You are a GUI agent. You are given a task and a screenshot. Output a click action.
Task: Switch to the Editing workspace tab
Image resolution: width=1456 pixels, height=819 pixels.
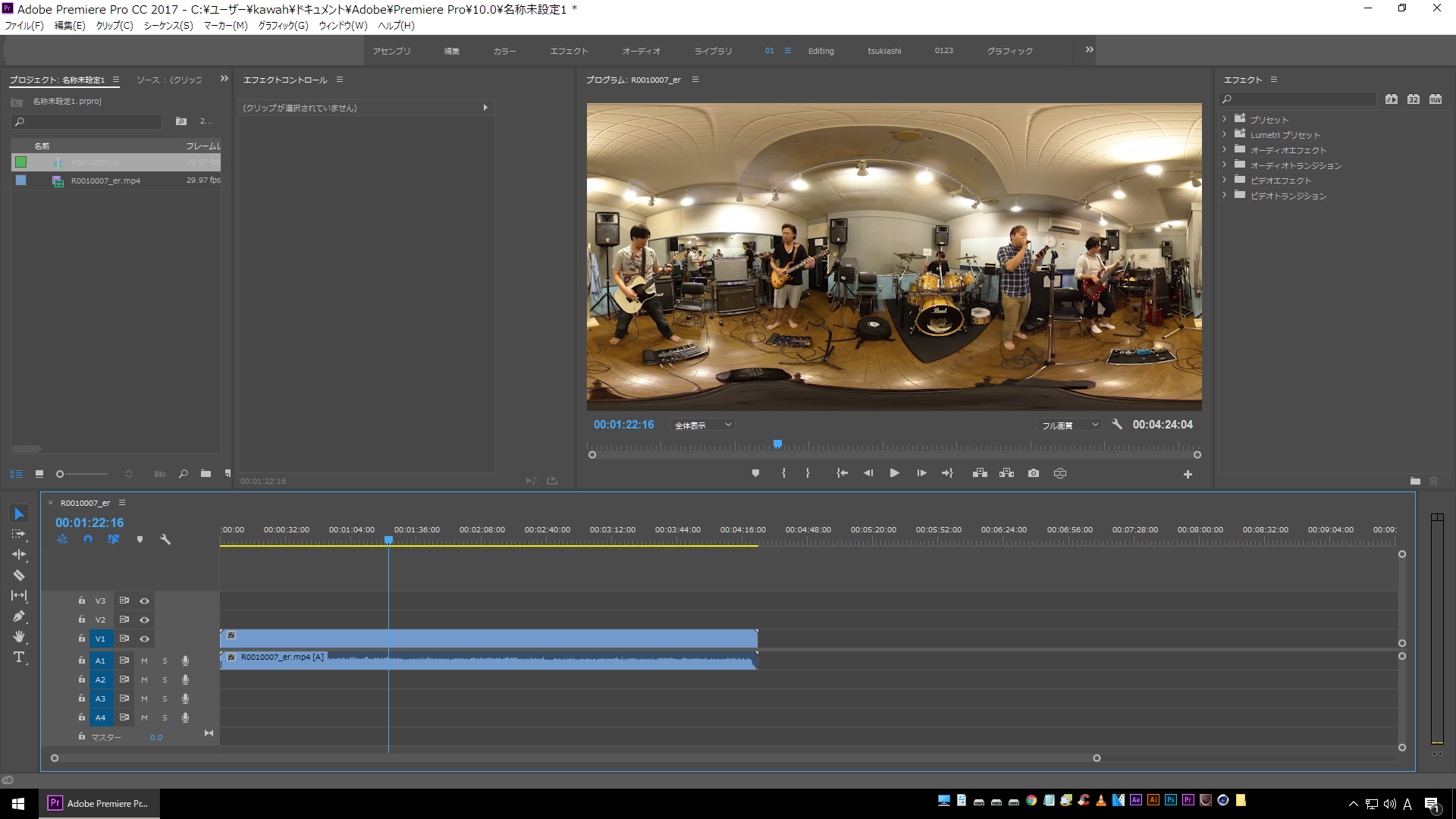click(821, 51)
